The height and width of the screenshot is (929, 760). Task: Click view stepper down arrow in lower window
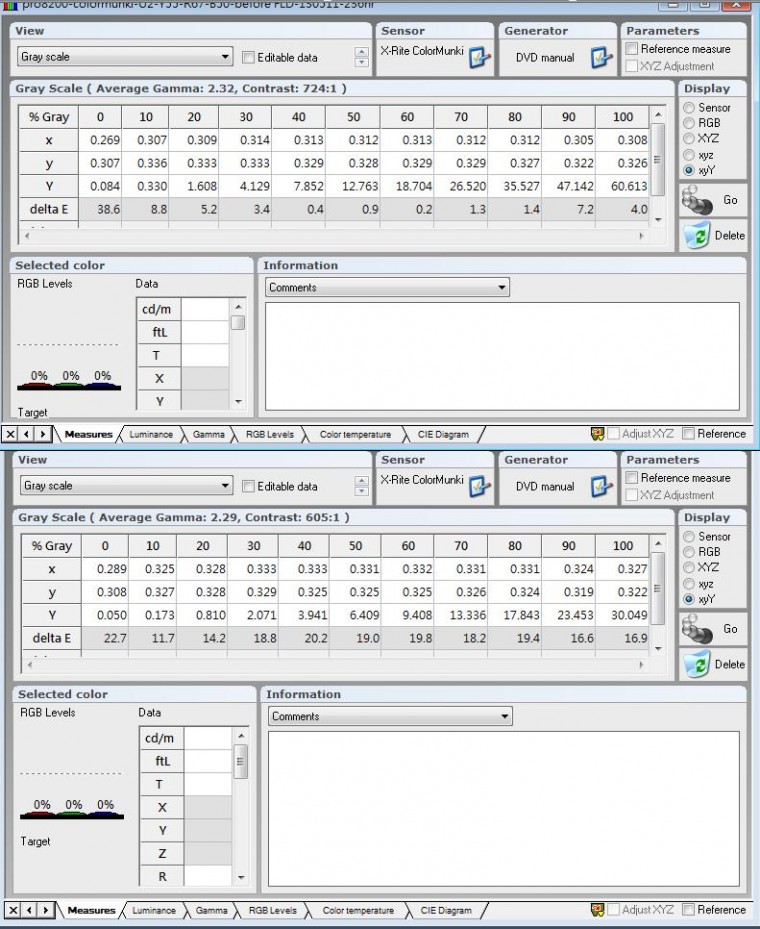pos(361,491)
